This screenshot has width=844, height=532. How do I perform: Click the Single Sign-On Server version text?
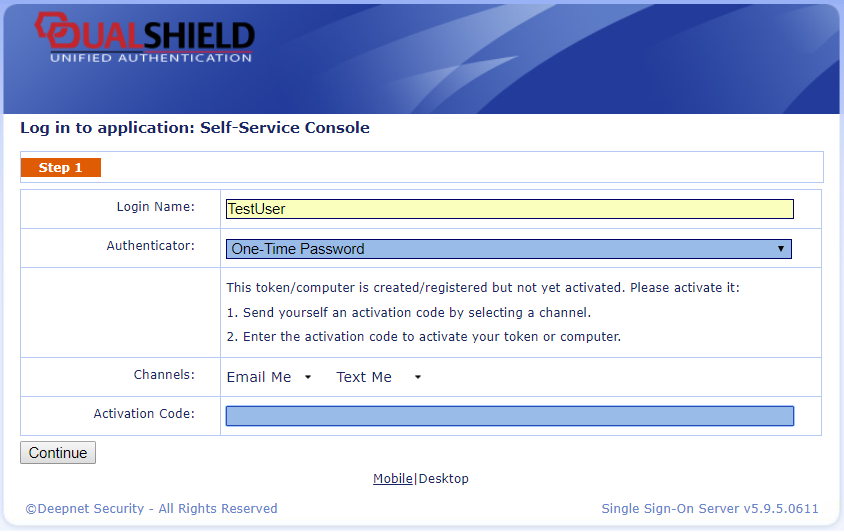tap(709, 509)
